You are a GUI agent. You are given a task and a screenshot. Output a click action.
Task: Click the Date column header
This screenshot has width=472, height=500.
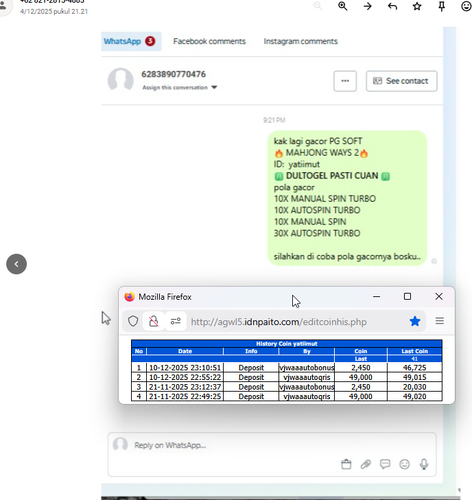point(185,351)
